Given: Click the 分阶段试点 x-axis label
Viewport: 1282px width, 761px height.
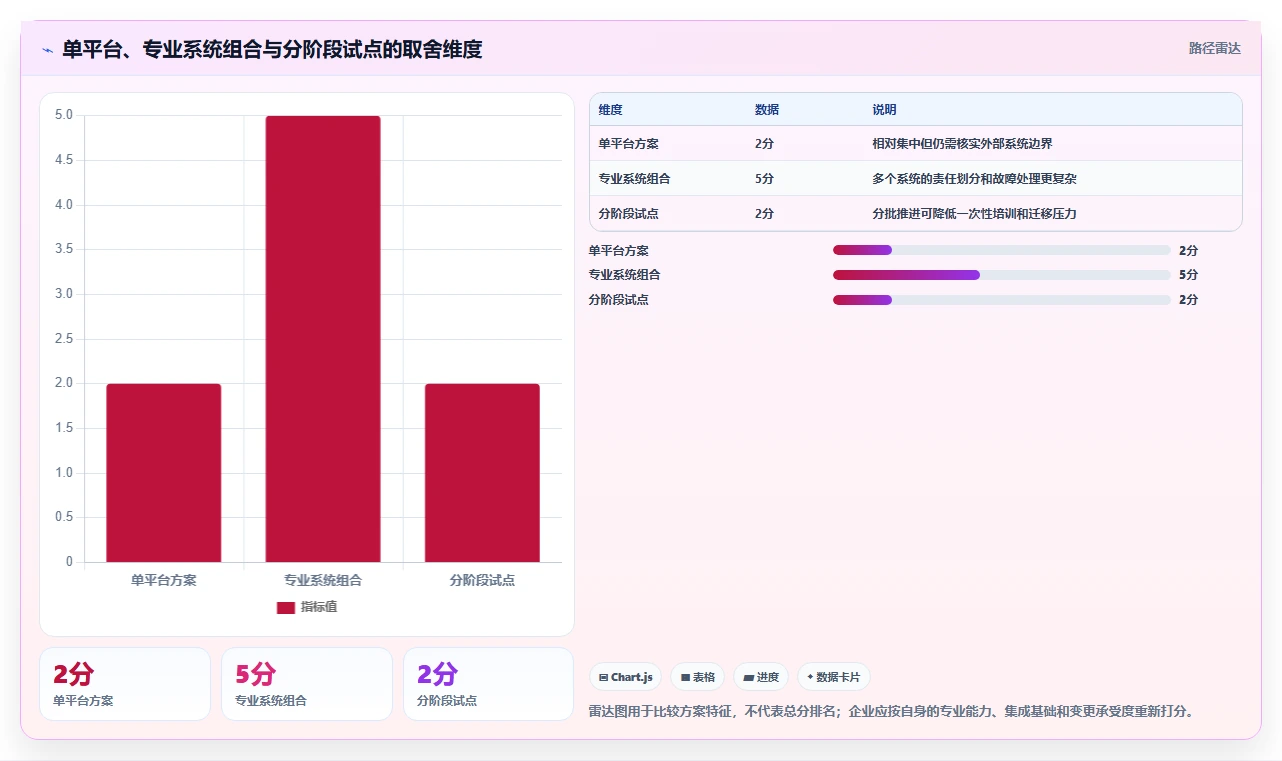Looking at the screenshot, I should pos(482,580).
